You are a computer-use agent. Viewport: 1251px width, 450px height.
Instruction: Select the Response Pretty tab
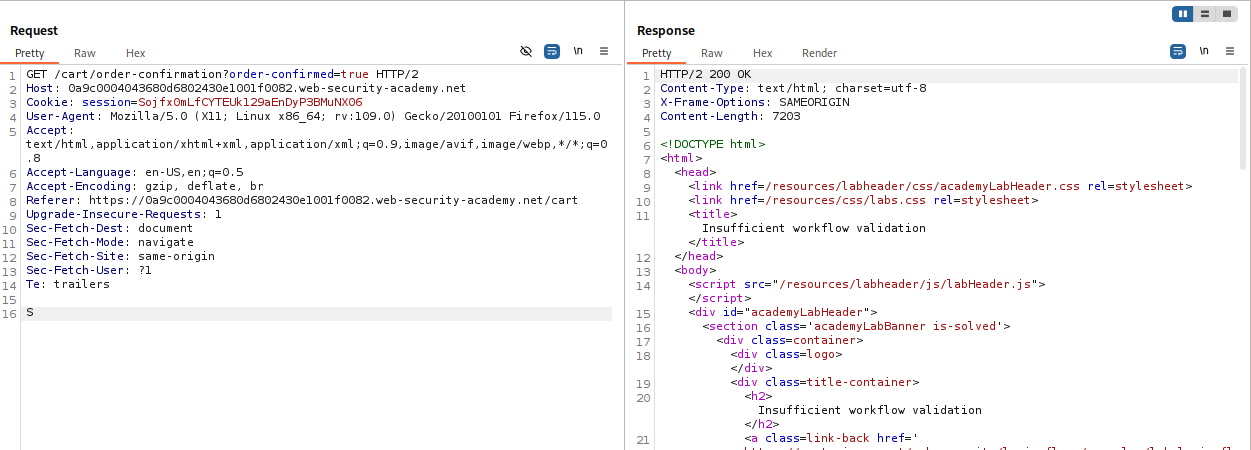point(657,53)
